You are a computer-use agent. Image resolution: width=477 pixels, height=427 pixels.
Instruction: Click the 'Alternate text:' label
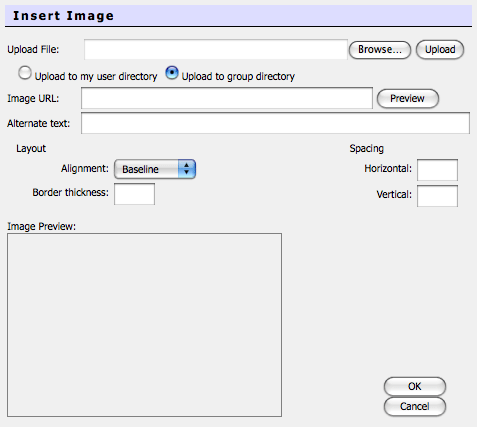click(x=39, y=124)
